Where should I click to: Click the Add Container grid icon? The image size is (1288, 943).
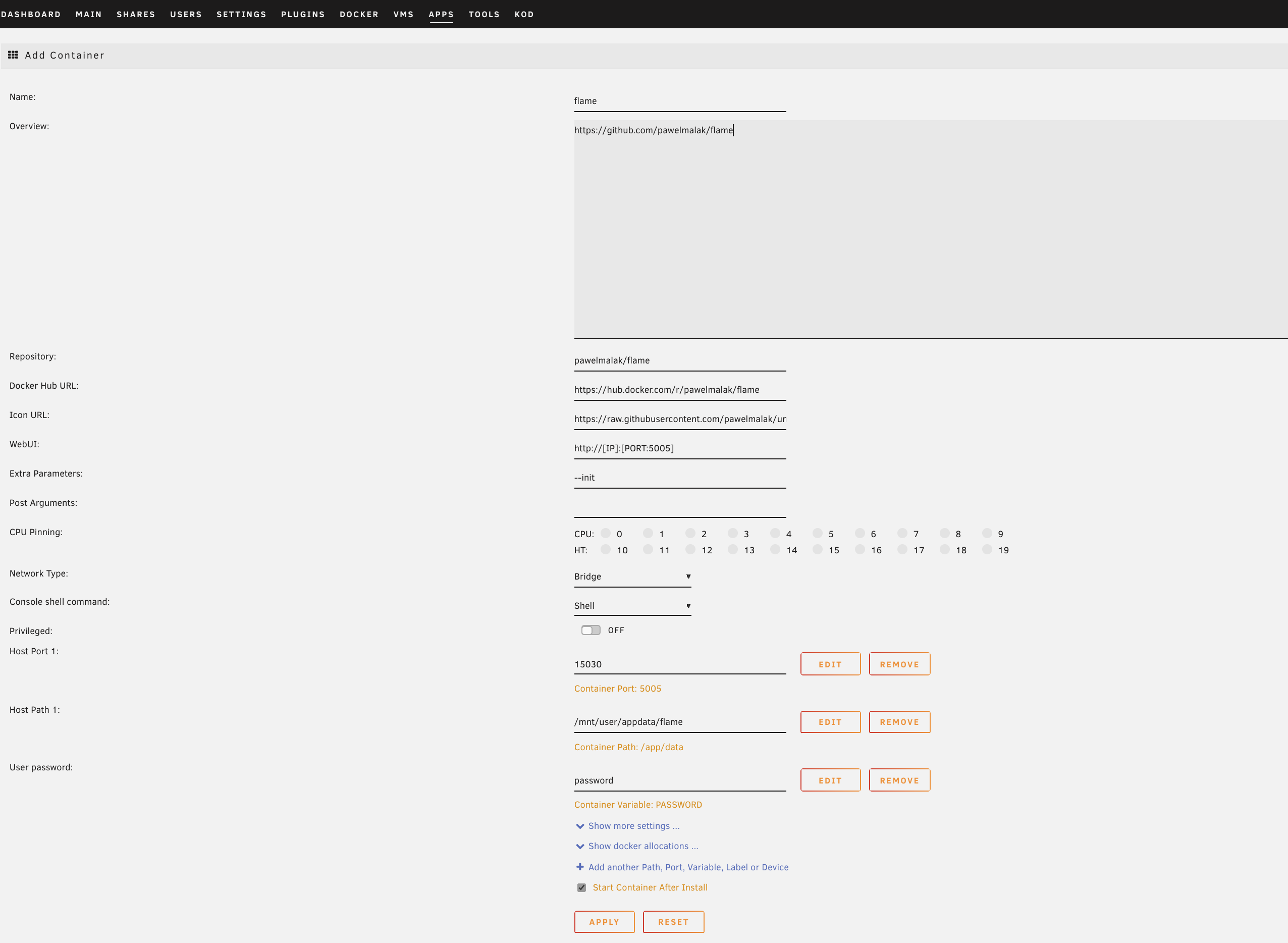pos(13,55)
